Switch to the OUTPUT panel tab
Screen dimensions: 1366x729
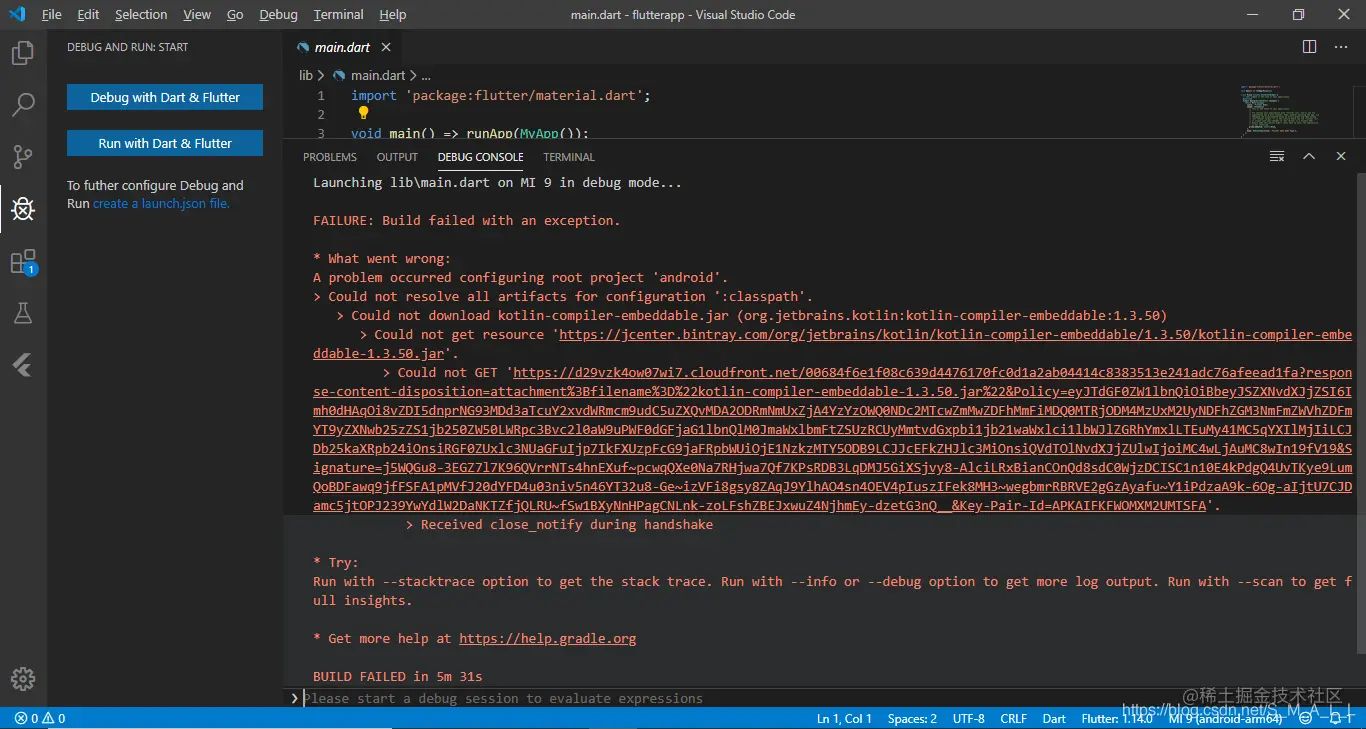(x=397, y=157)
